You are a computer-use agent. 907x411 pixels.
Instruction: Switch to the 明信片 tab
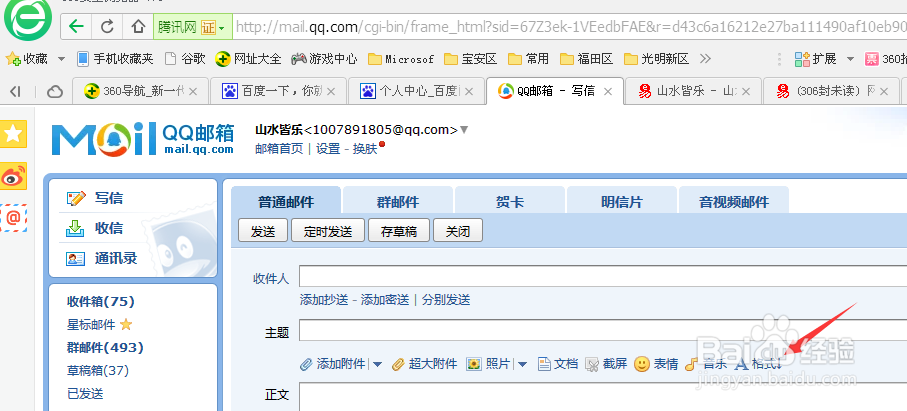click(622, 202)
